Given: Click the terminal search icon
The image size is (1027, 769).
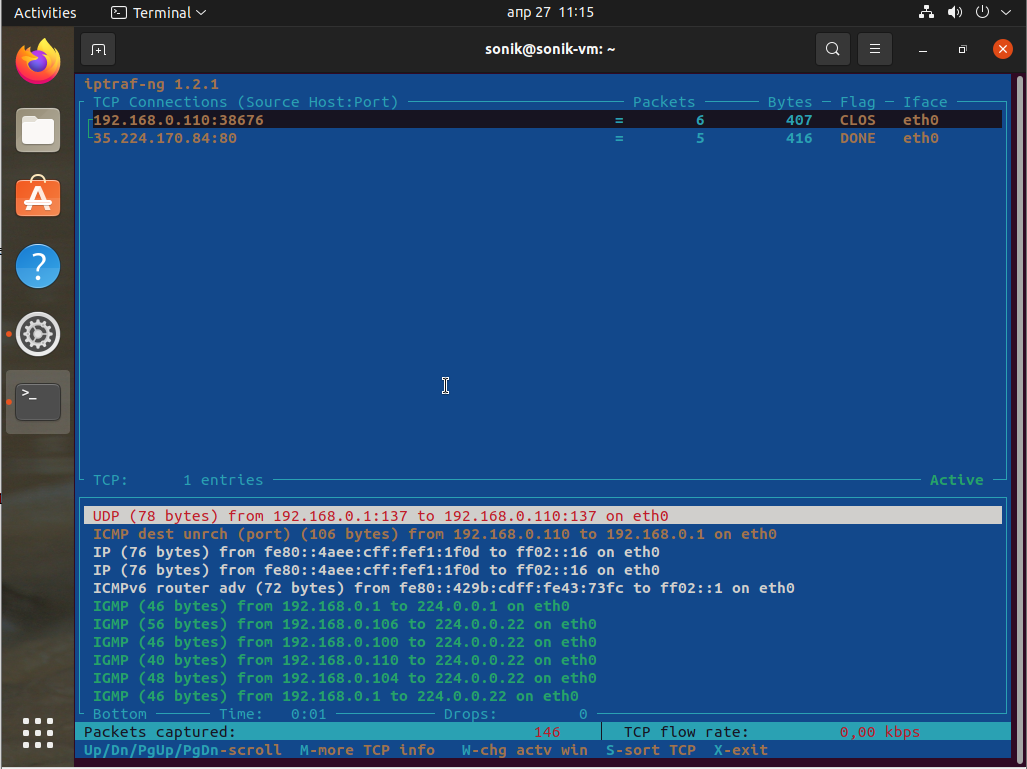Looking at the screenshot, I should pyautogui.click(x=832, y=49).
